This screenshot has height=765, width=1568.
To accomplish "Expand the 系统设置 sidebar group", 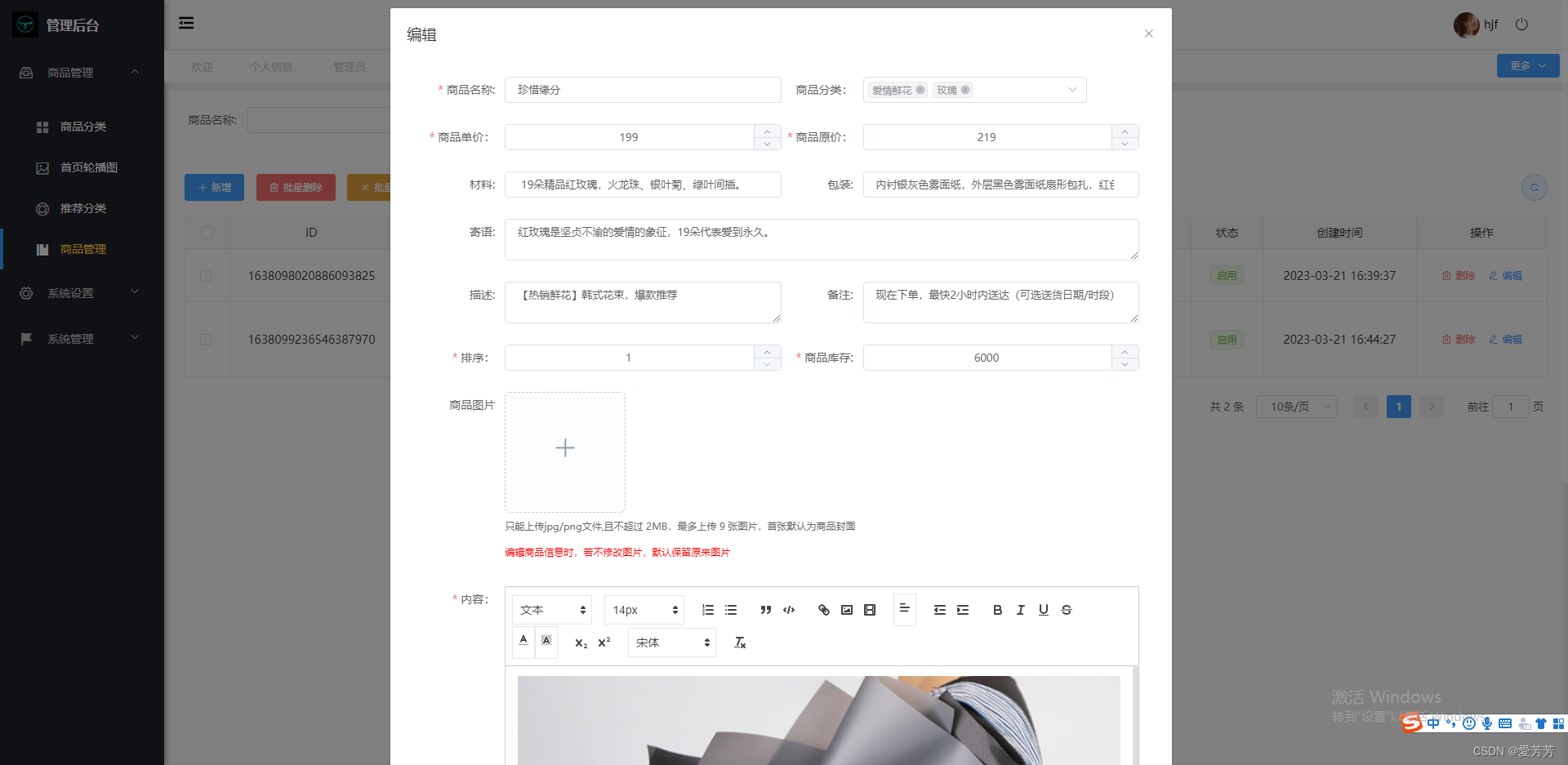I will click(82, 293).
